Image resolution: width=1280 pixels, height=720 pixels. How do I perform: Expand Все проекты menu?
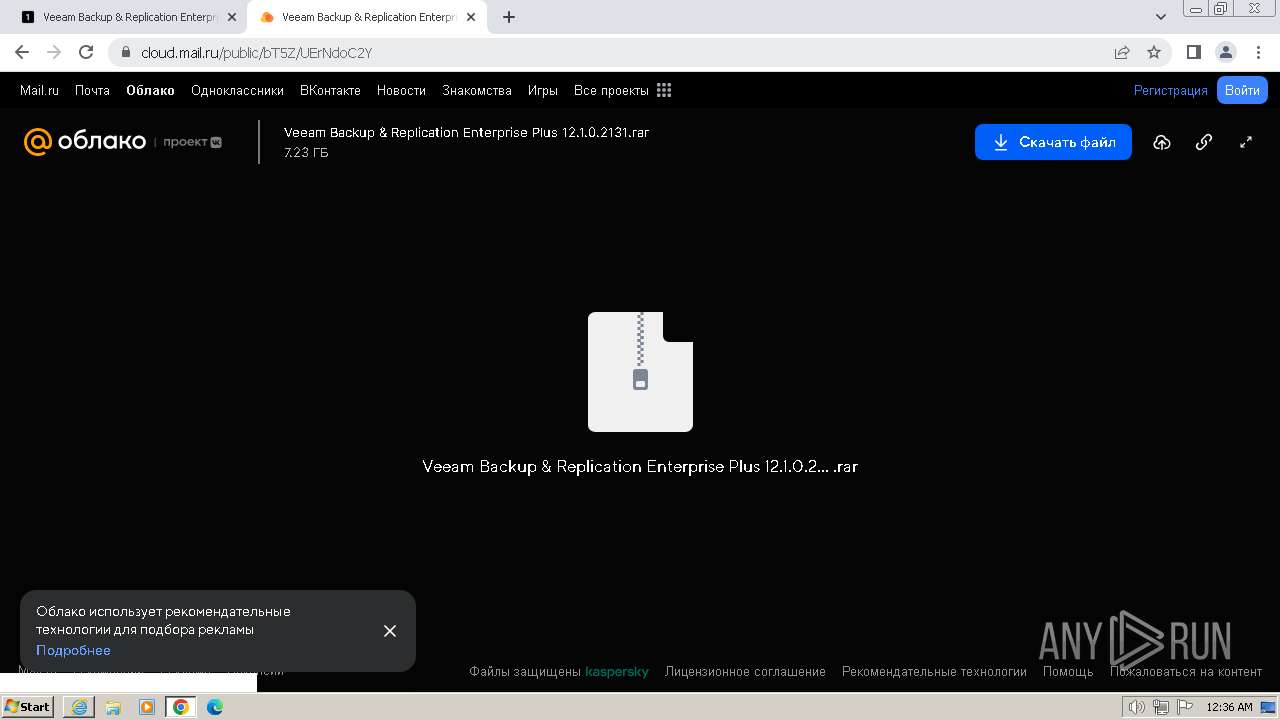(611, 90)
